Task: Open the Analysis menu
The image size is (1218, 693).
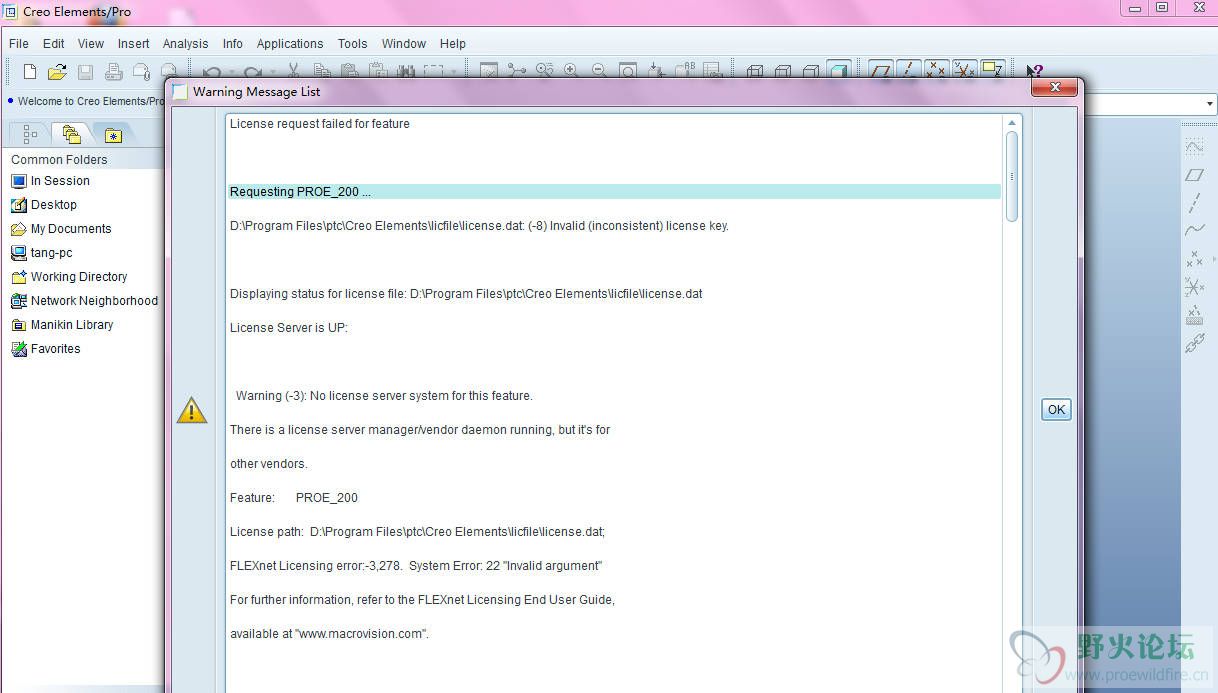Action: click(186, 44)
